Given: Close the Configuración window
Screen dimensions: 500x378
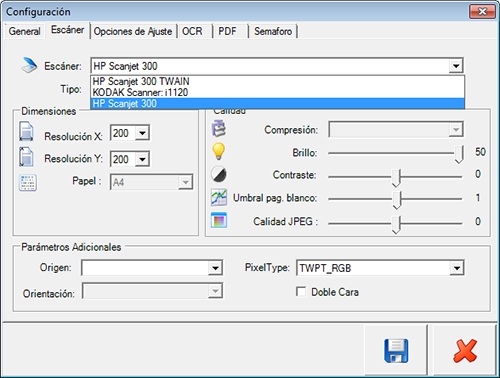Looking at the screenshot, I should tap(482, 12).
